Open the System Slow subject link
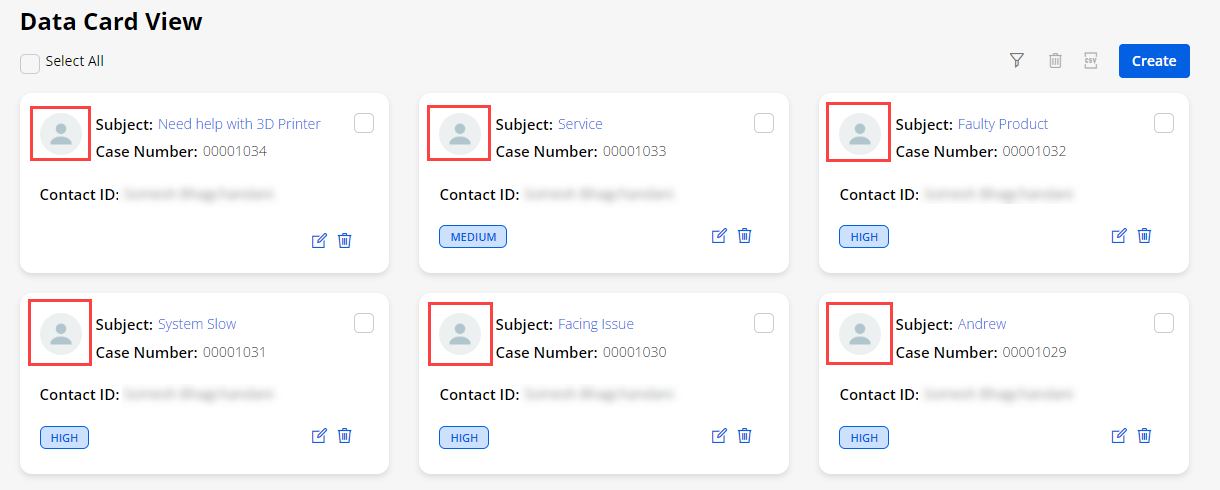This screenshot has width=1220, height=490. pyautogui.click(x=197, y=324)
